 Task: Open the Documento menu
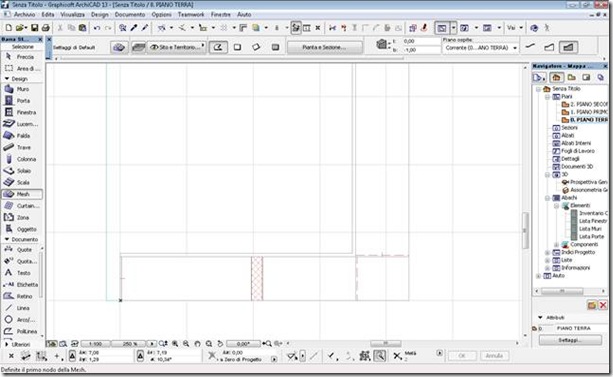tap(130, 14)
